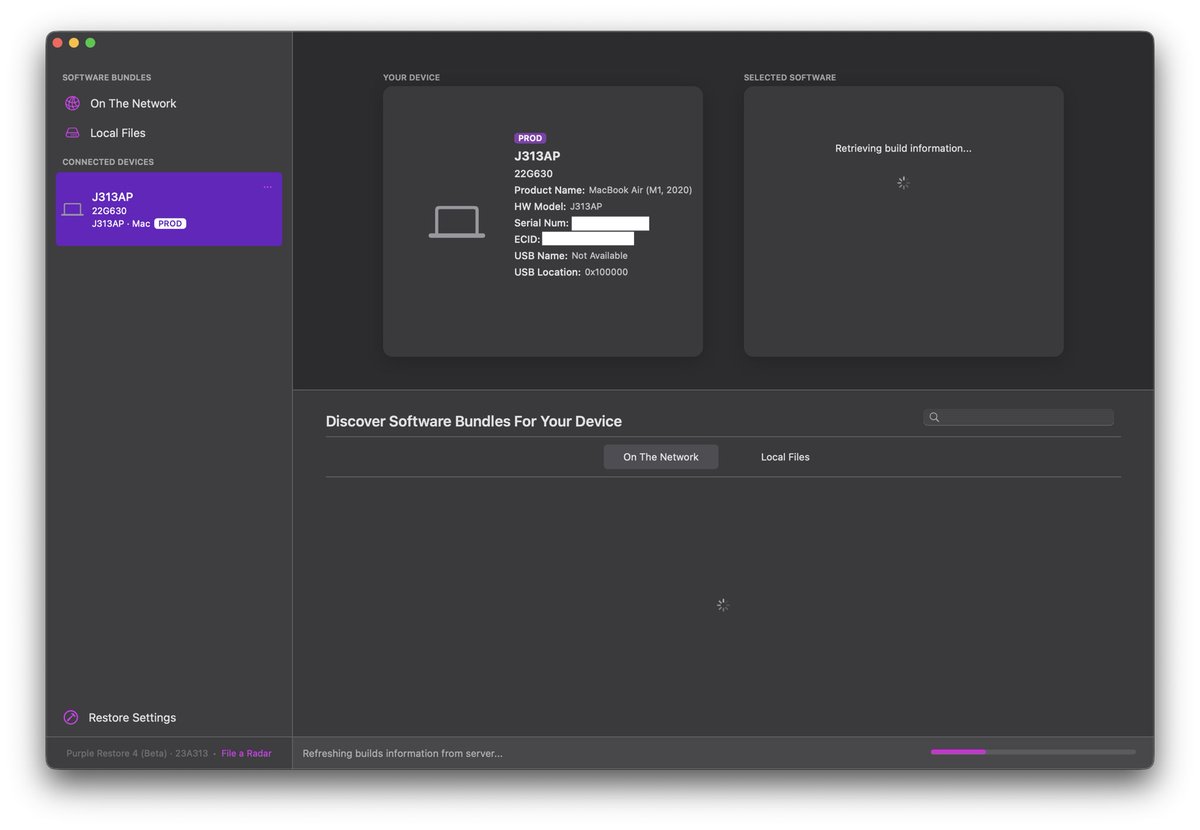Click the Restore Settings pencil icon
1200x830 pixels.
pos(71,718)
